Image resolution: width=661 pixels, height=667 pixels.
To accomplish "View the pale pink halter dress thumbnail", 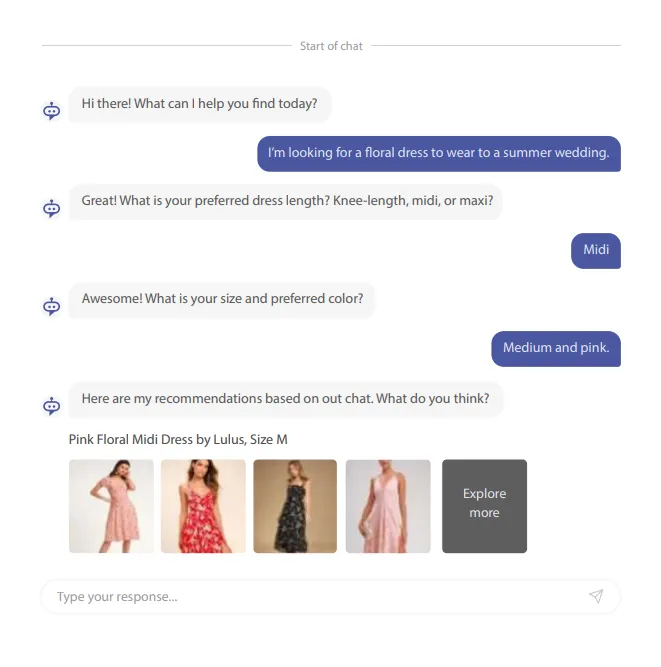I will coord(388,506).
